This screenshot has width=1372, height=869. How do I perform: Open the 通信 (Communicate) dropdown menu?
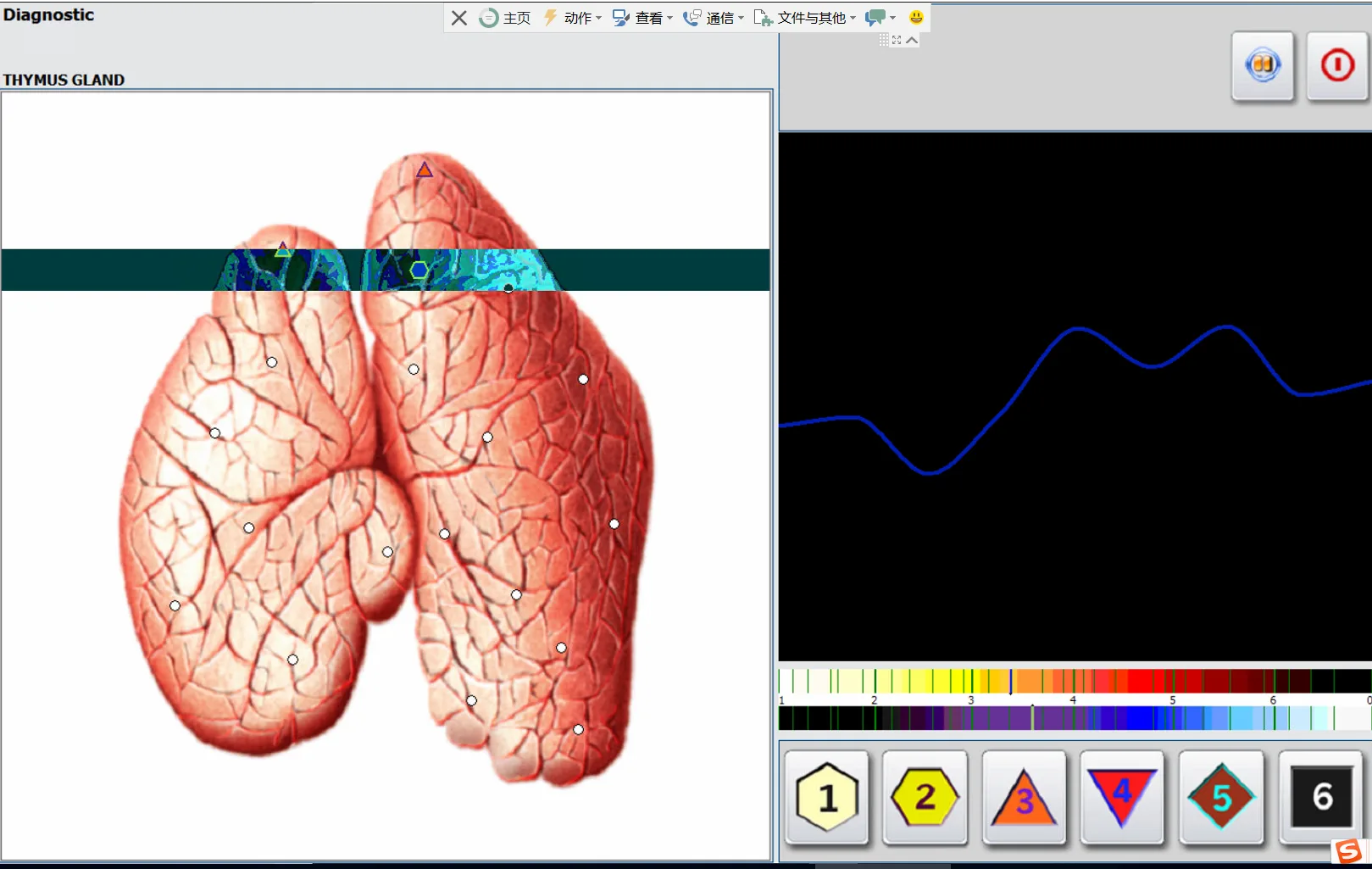tap(714, 18)
